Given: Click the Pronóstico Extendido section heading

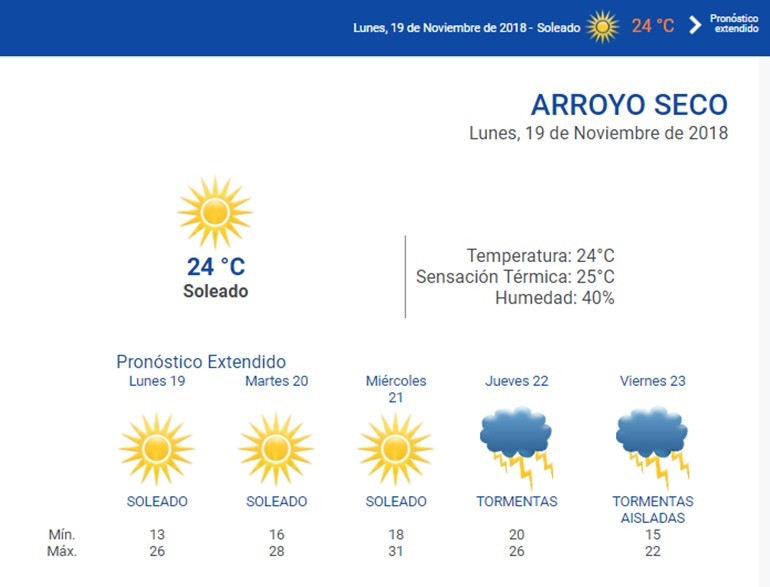Looking at the screenshot, I should tap(201, 362).
